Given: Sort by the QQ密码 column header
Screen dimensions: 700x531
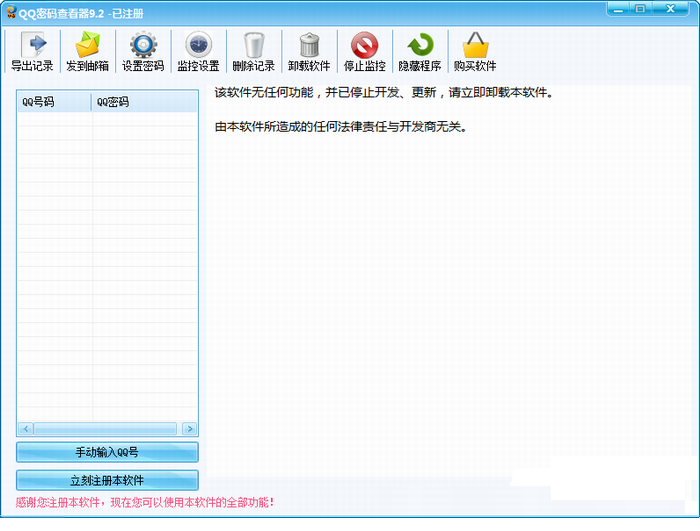Looking at the screenshot, I should [145, 102].
